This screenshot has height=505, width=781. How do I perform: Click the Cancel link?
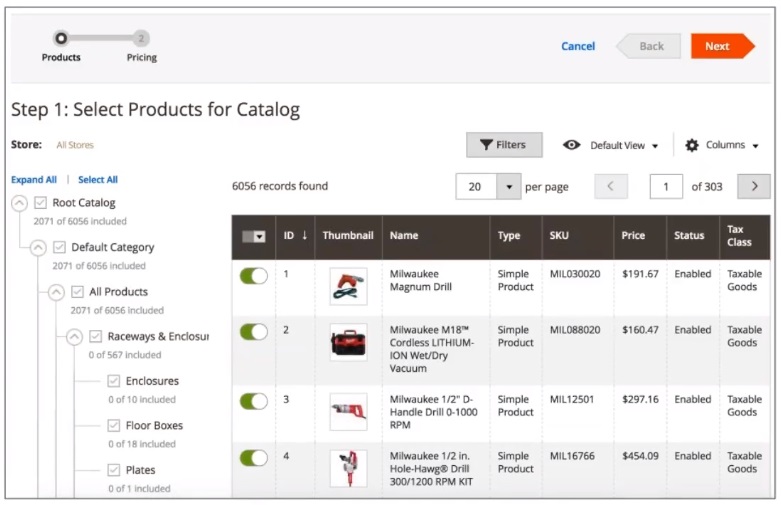(578, 46)
